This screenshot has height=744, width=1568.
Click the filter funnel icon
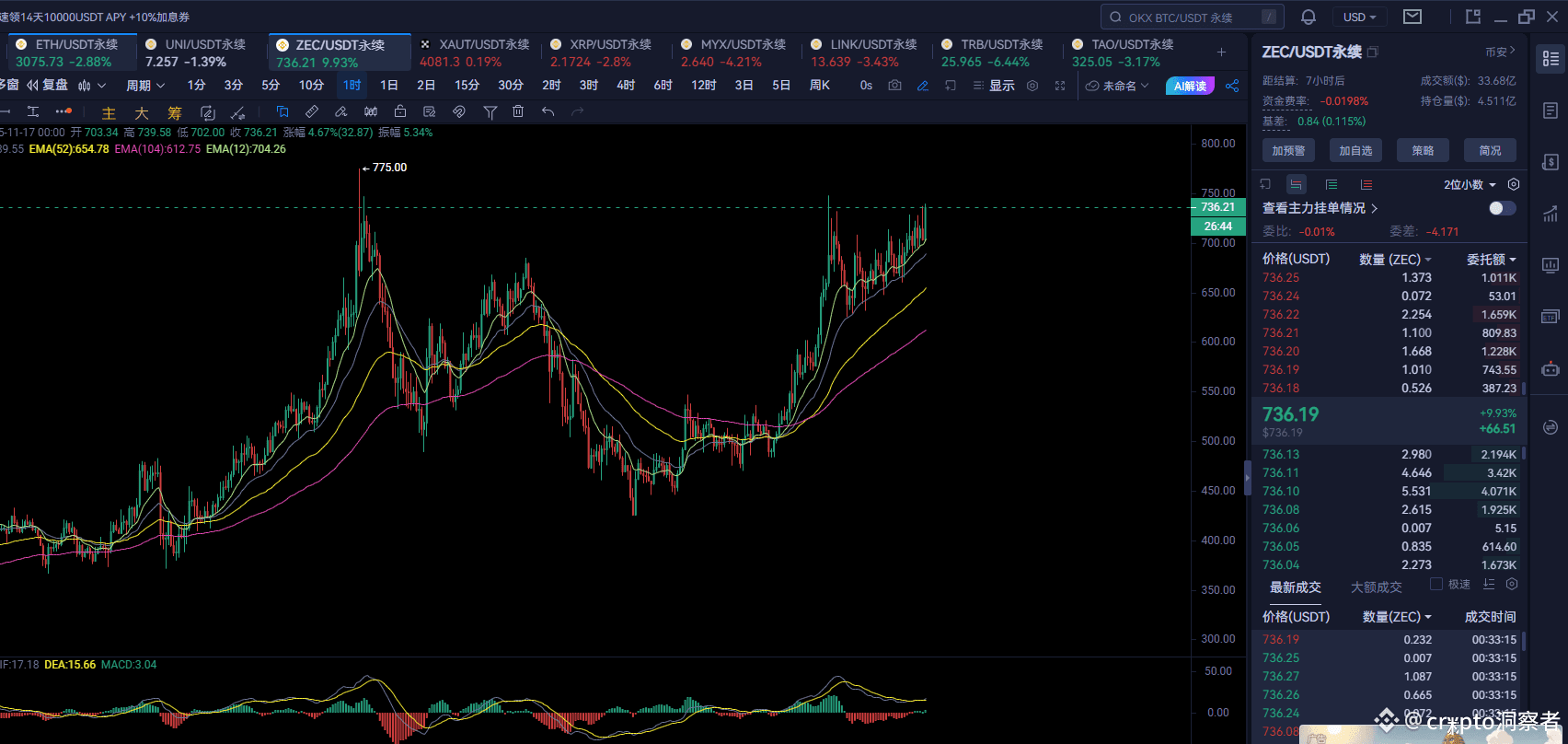coord(490,112)
